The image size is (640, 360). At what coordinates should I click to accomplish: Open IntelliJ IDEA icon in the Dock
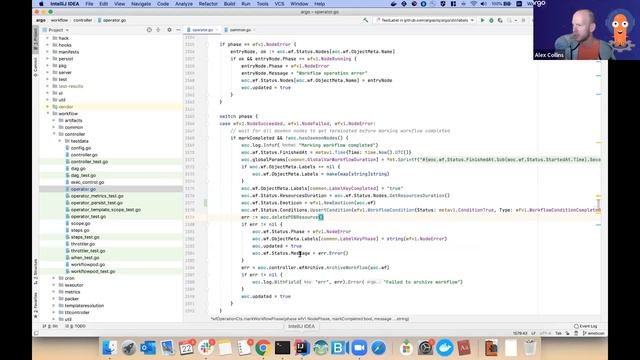[x=302, y=348]
